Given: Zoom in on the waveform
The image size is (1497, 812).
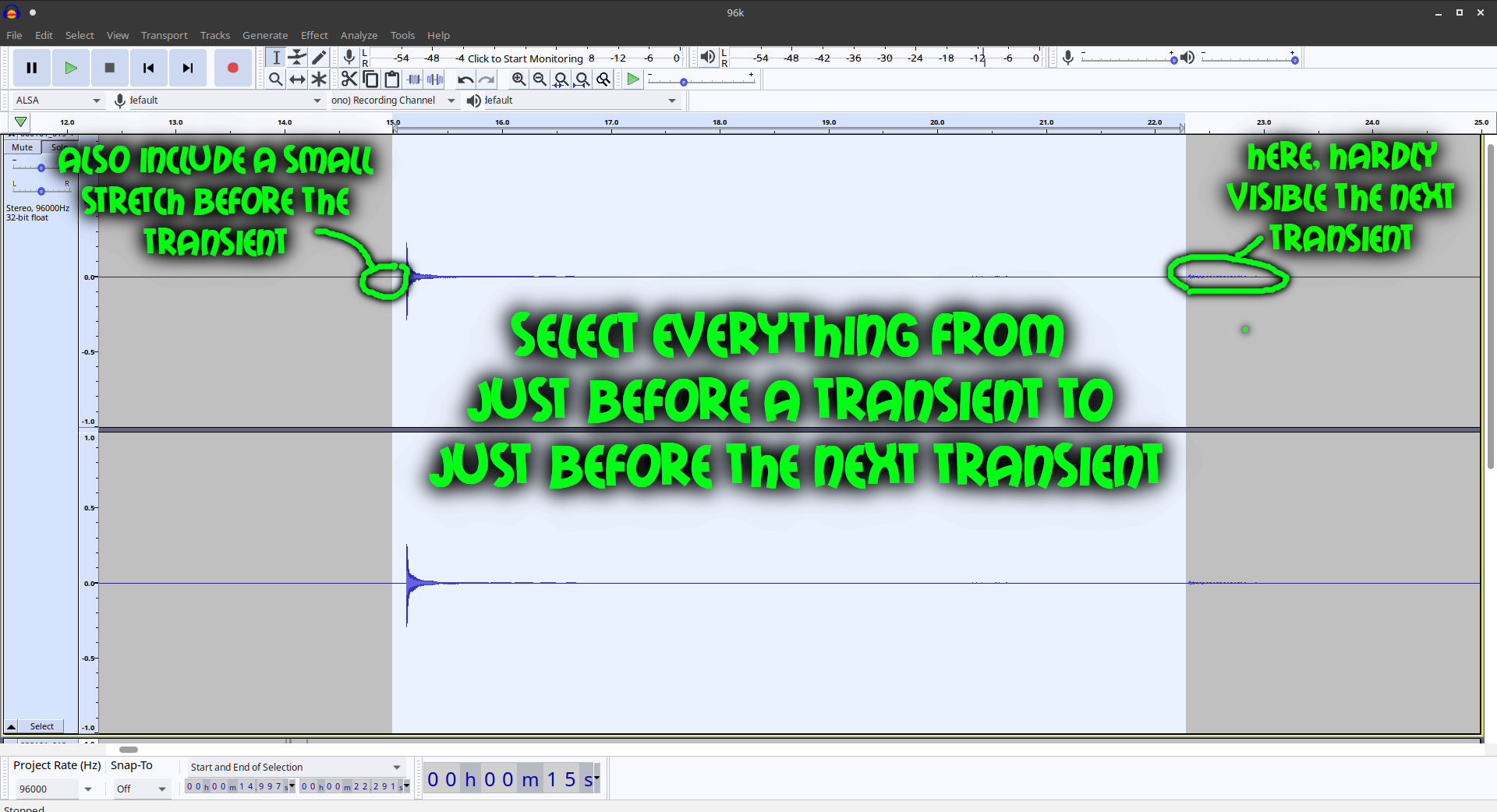Looking at the screenshot, I should pos(518,79).
